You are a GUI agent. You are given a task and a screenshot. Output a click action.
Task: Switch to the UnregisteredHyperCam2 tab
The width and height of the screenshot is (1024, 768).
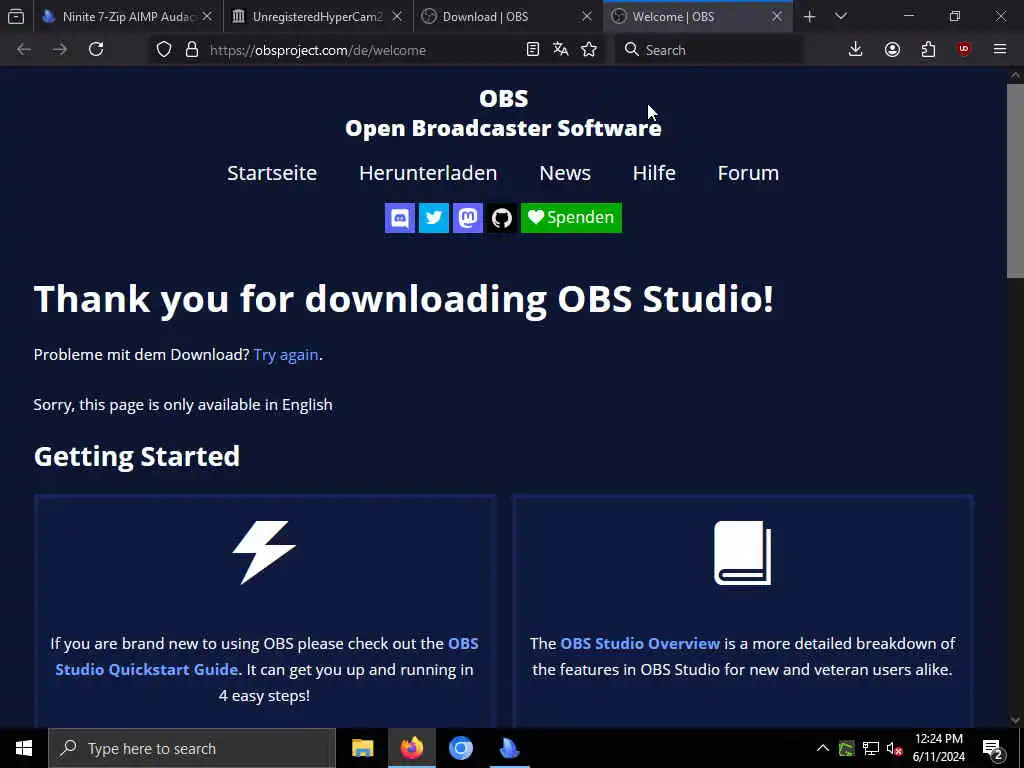[x=318, y=16]
